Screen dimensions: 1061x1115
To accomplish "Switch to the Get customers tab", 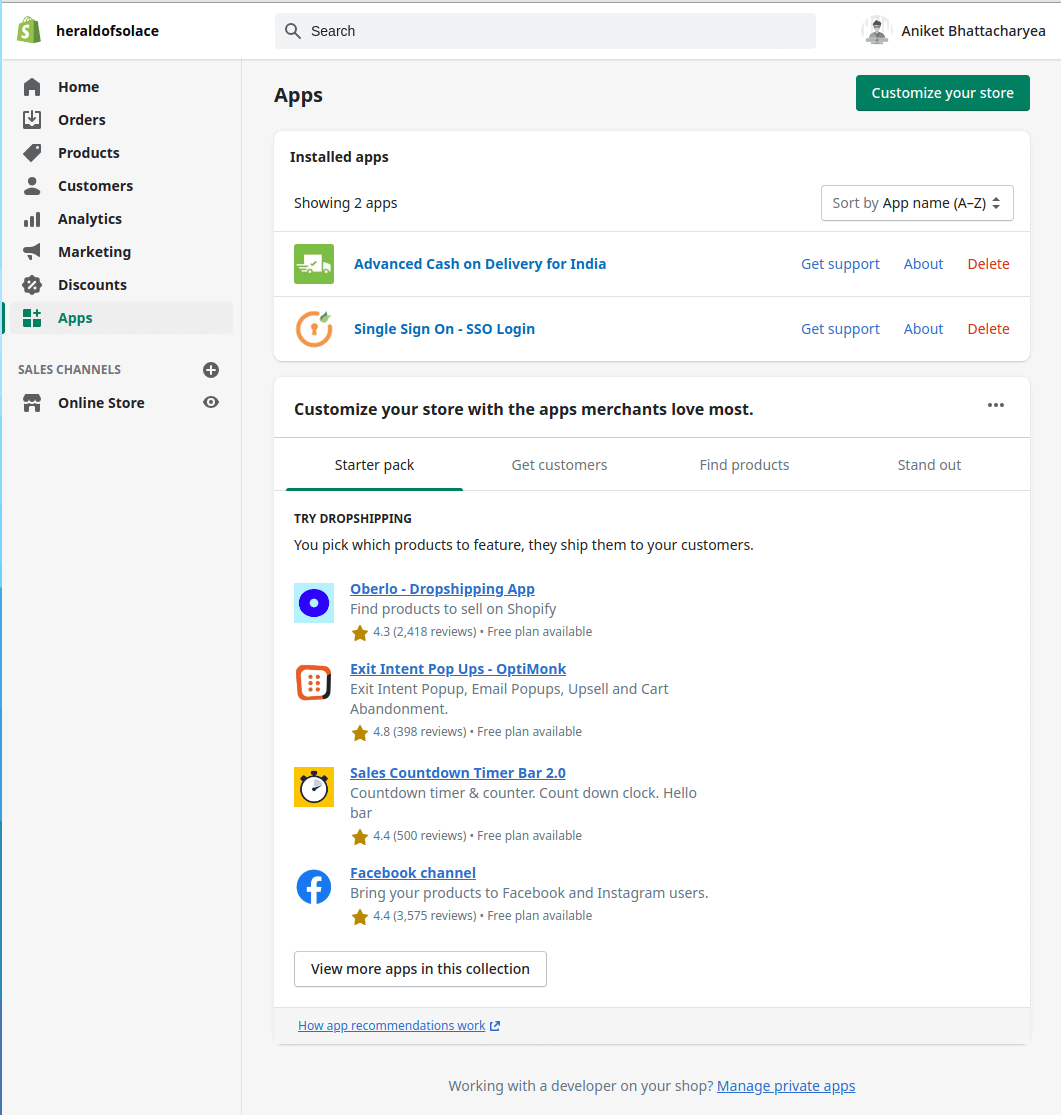I will pos(559,465).
